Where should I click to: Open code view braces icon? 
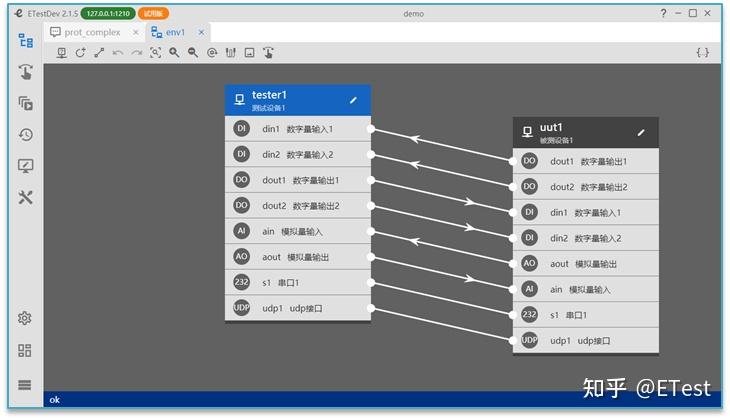pos(703,53)
